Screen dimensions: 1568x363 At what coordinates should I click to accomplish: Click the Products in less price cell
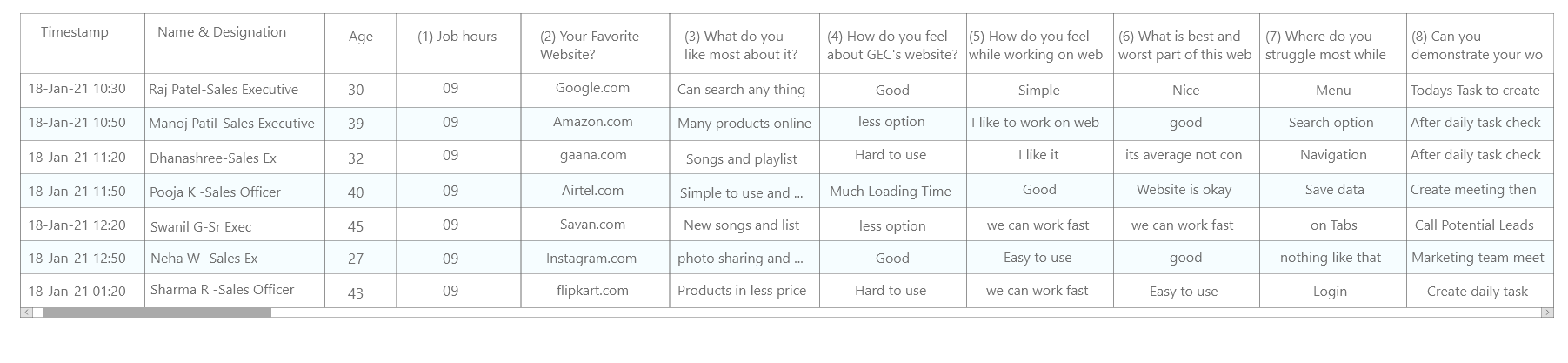[x=744, y=291]
